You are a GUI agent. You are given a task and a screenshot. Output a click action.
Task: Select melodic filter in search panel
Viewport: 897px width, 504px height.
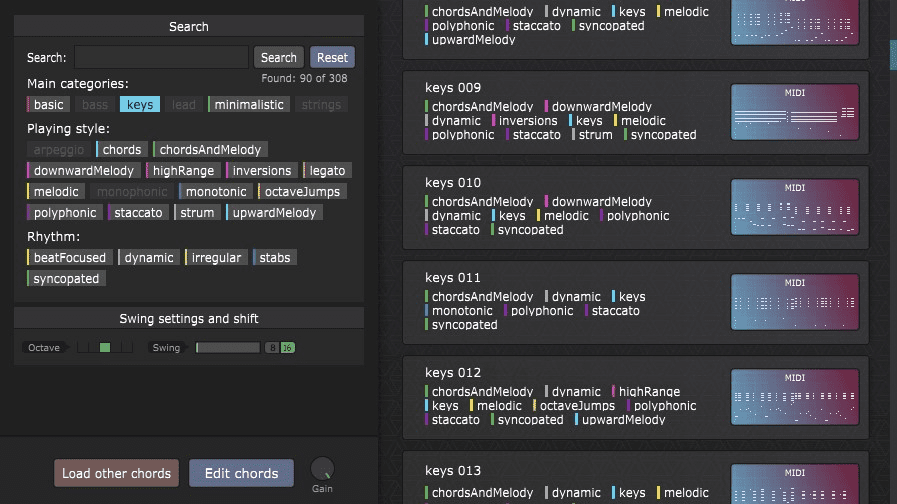click(55, 192)
